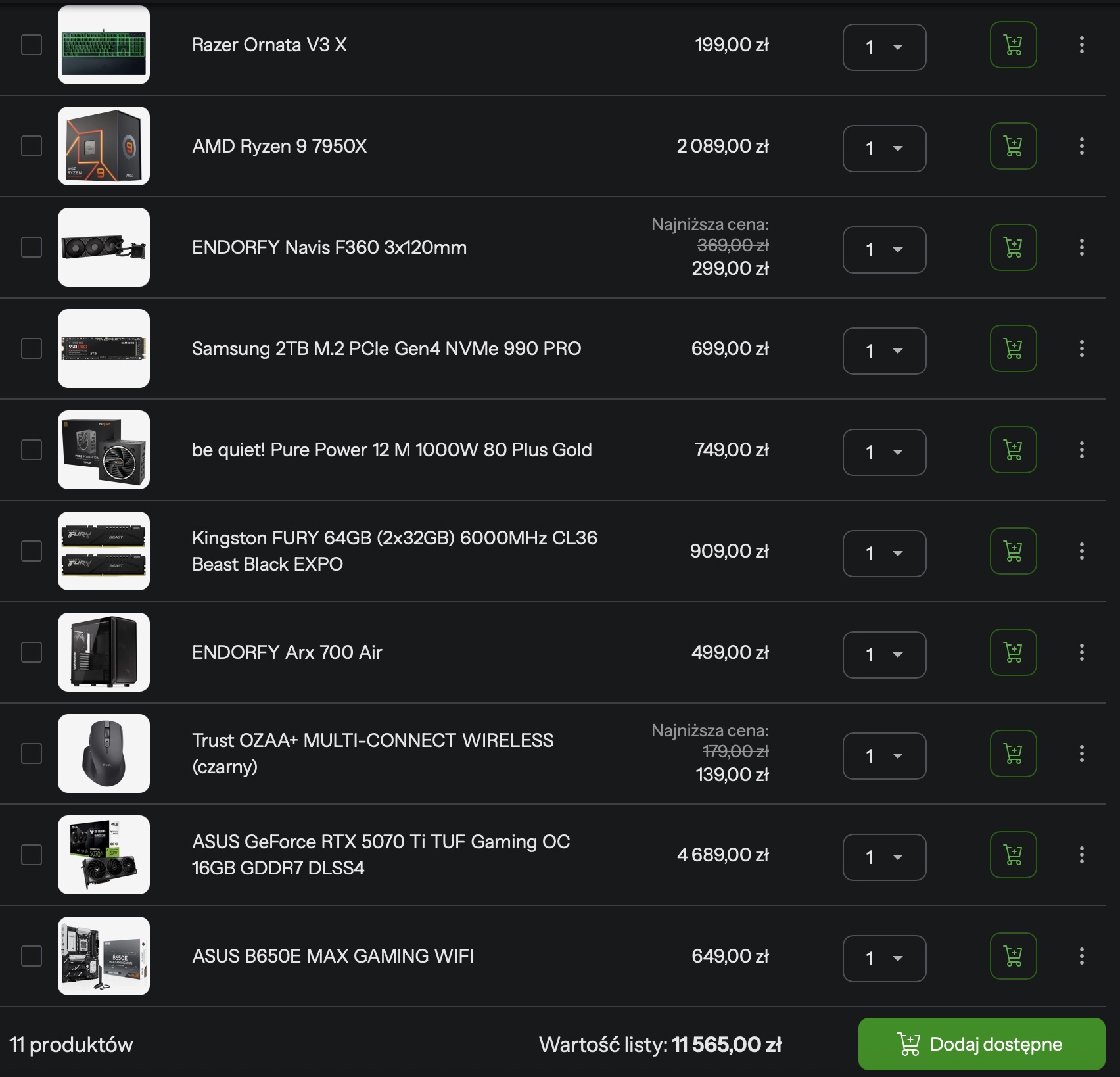Change quantity for ASUS GeForce RTX 5070 Ti

(884, 857)
